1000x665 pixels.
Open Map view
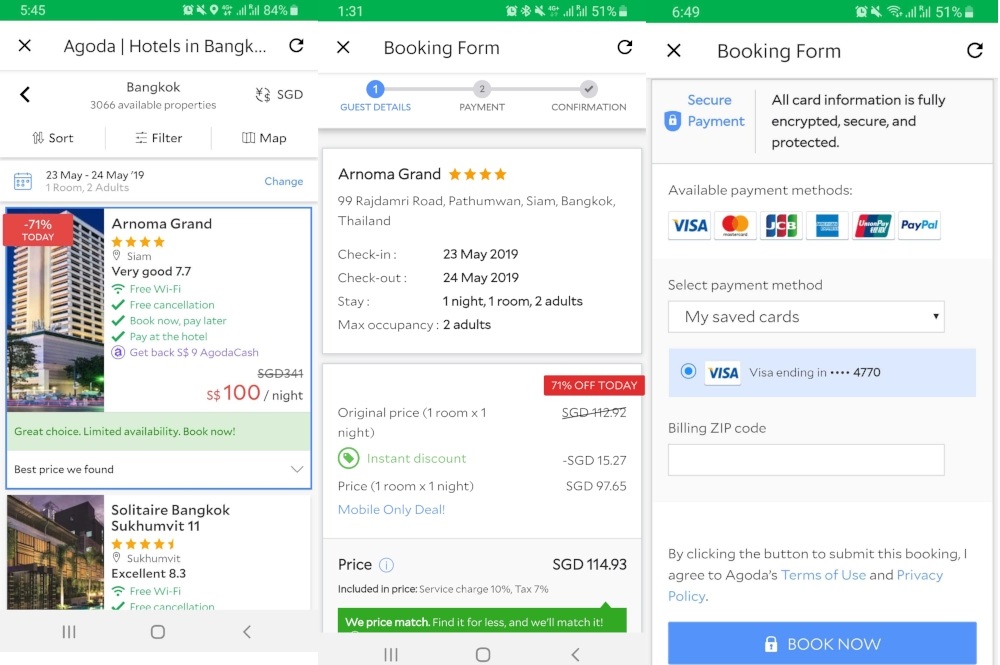click(264, 138)
